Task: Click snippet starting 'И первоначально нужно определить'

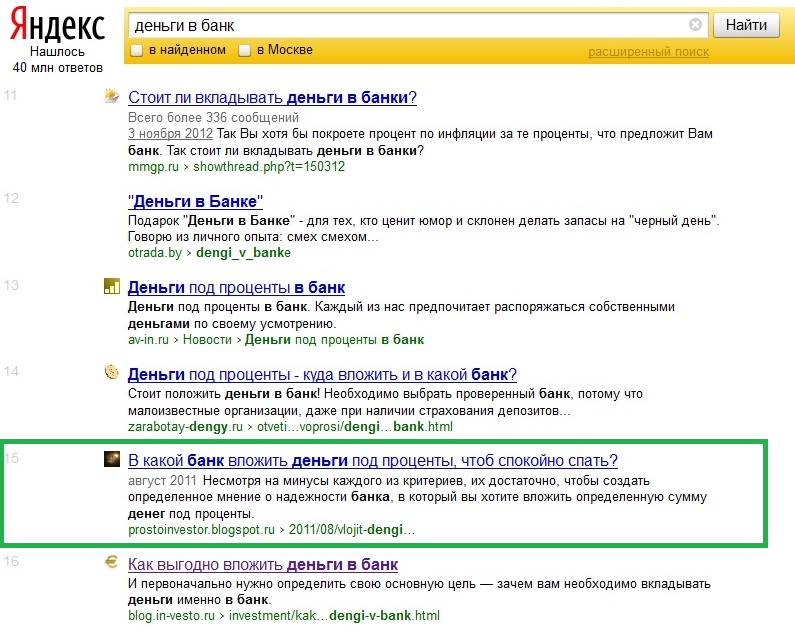Action: (x=419, y=591)
